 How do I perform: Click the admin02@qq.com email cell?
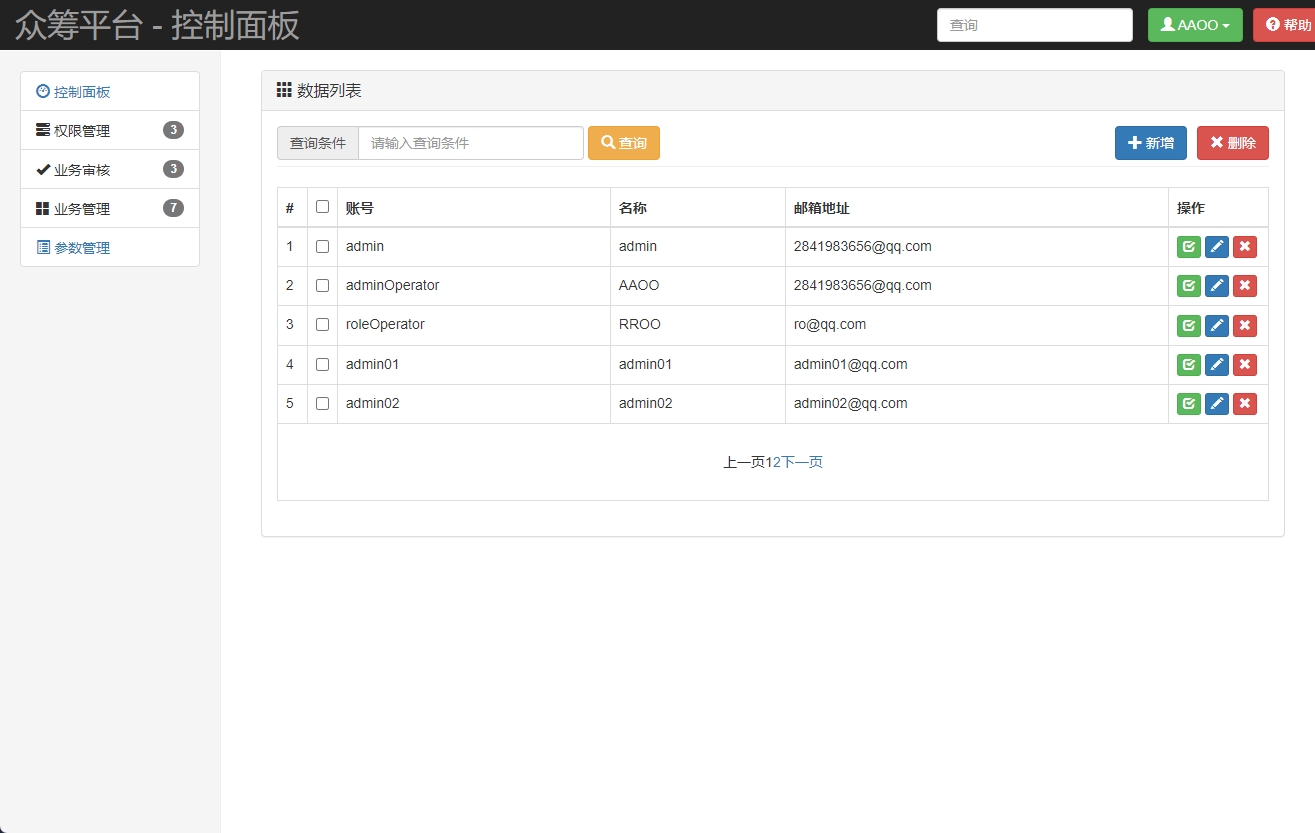977,403
